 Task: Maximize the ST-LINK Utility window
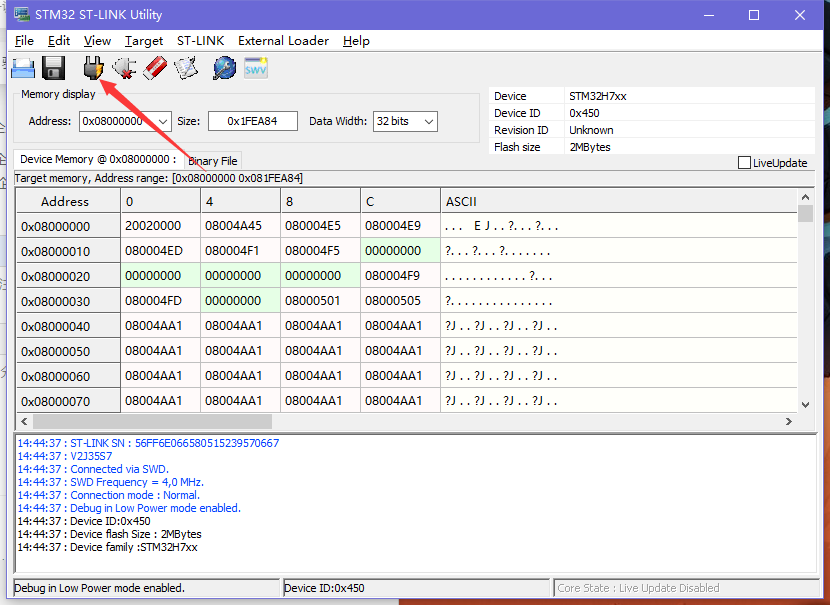coord(754,15)
